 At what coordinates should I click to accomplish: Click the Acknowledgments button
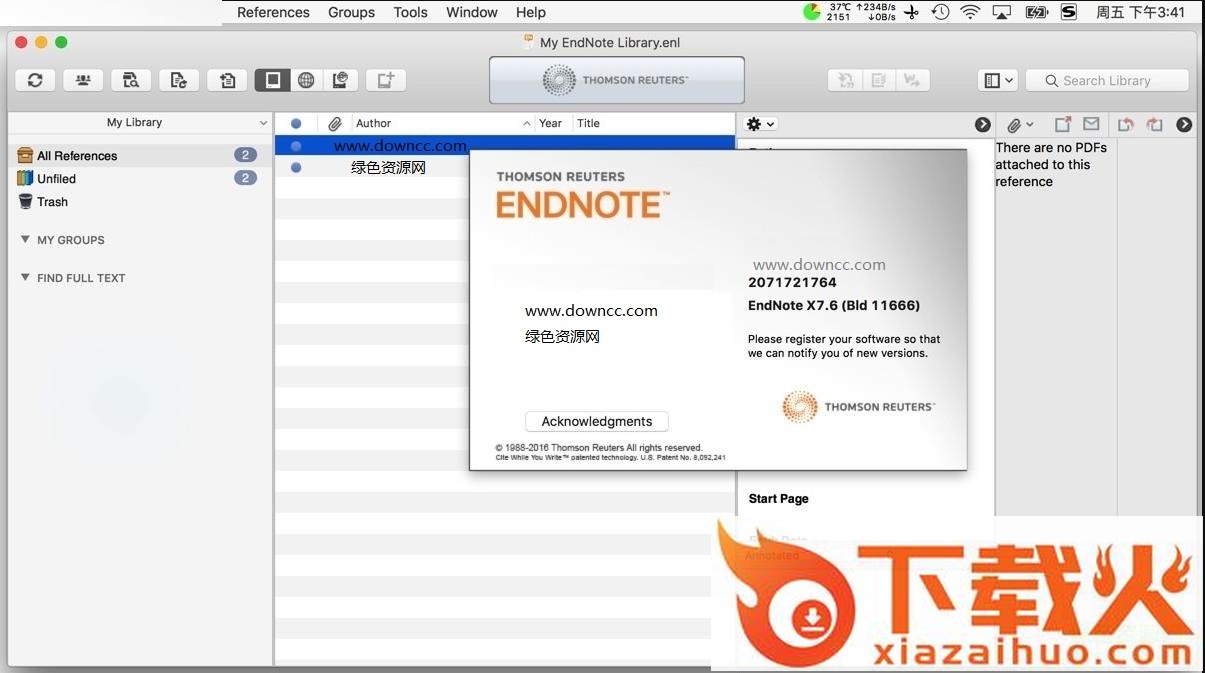point(597,421)
